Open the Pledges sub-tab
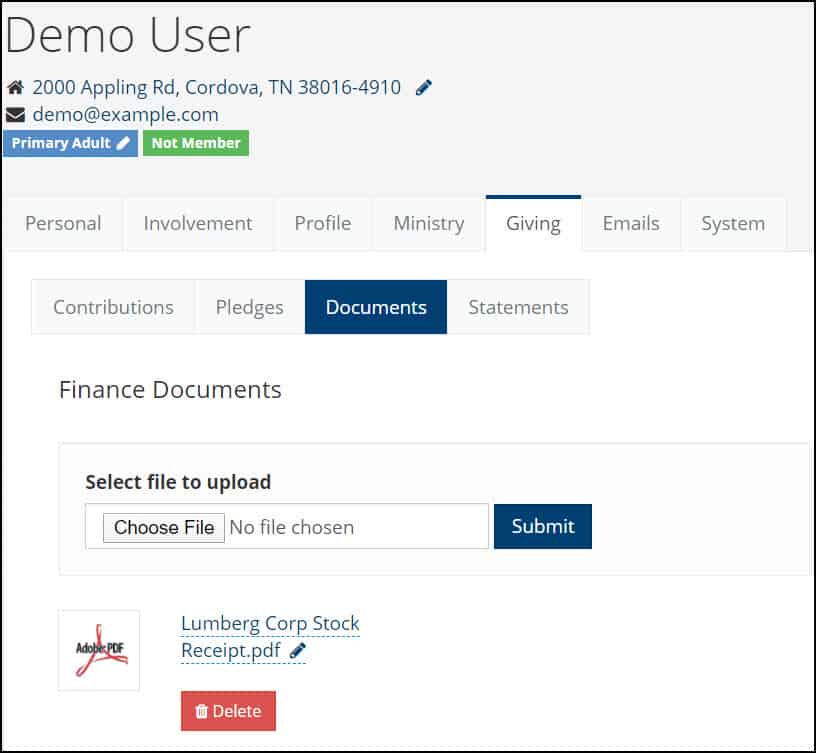 click(250, 307)
